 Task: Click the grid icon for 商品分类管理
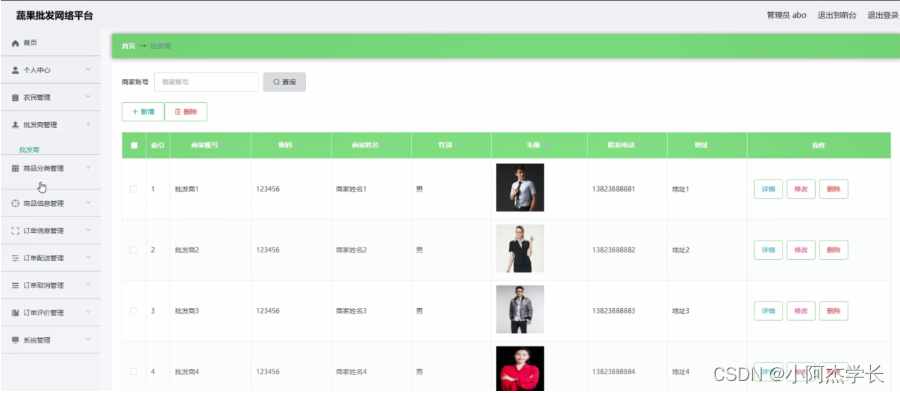point(15,169)
